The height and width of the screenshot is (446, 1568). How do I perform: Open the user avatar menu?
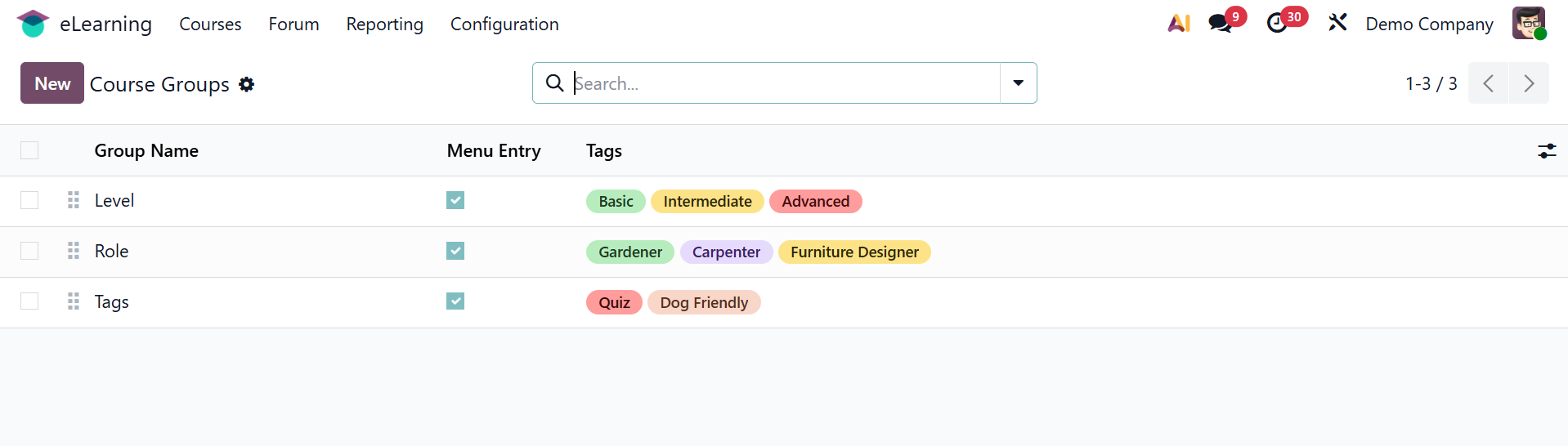pyautogui.click(x=1528, y=23)
